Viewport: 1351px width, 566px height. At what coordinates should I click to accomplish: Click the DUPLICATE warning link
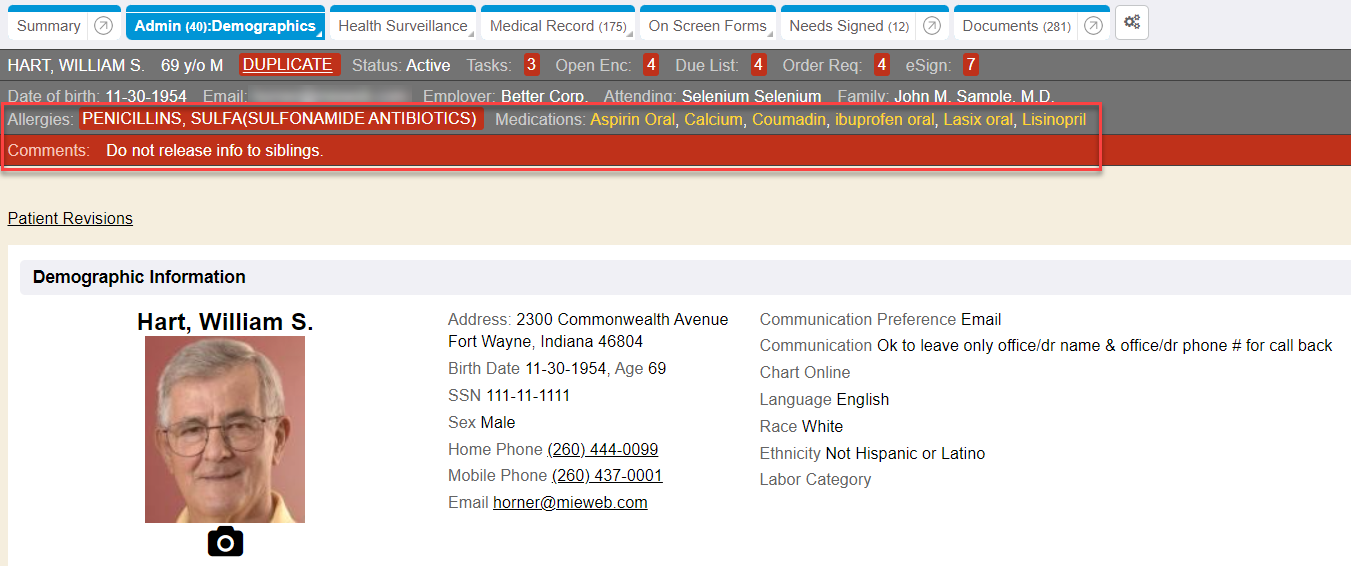click(288, 65)
